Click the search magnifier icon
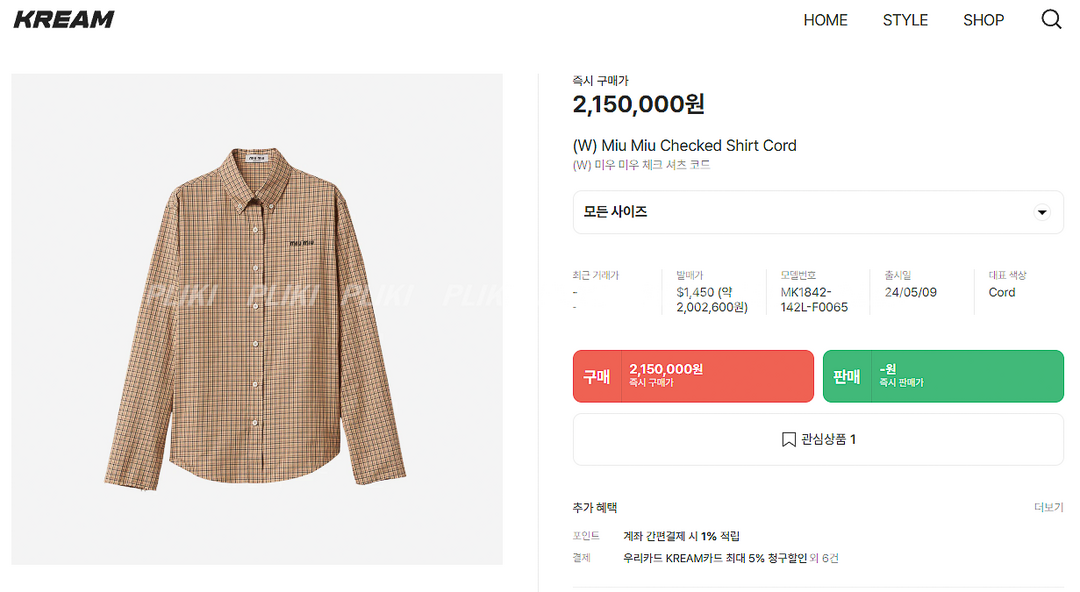1080x592 pixels. [x=1051, y=20]
